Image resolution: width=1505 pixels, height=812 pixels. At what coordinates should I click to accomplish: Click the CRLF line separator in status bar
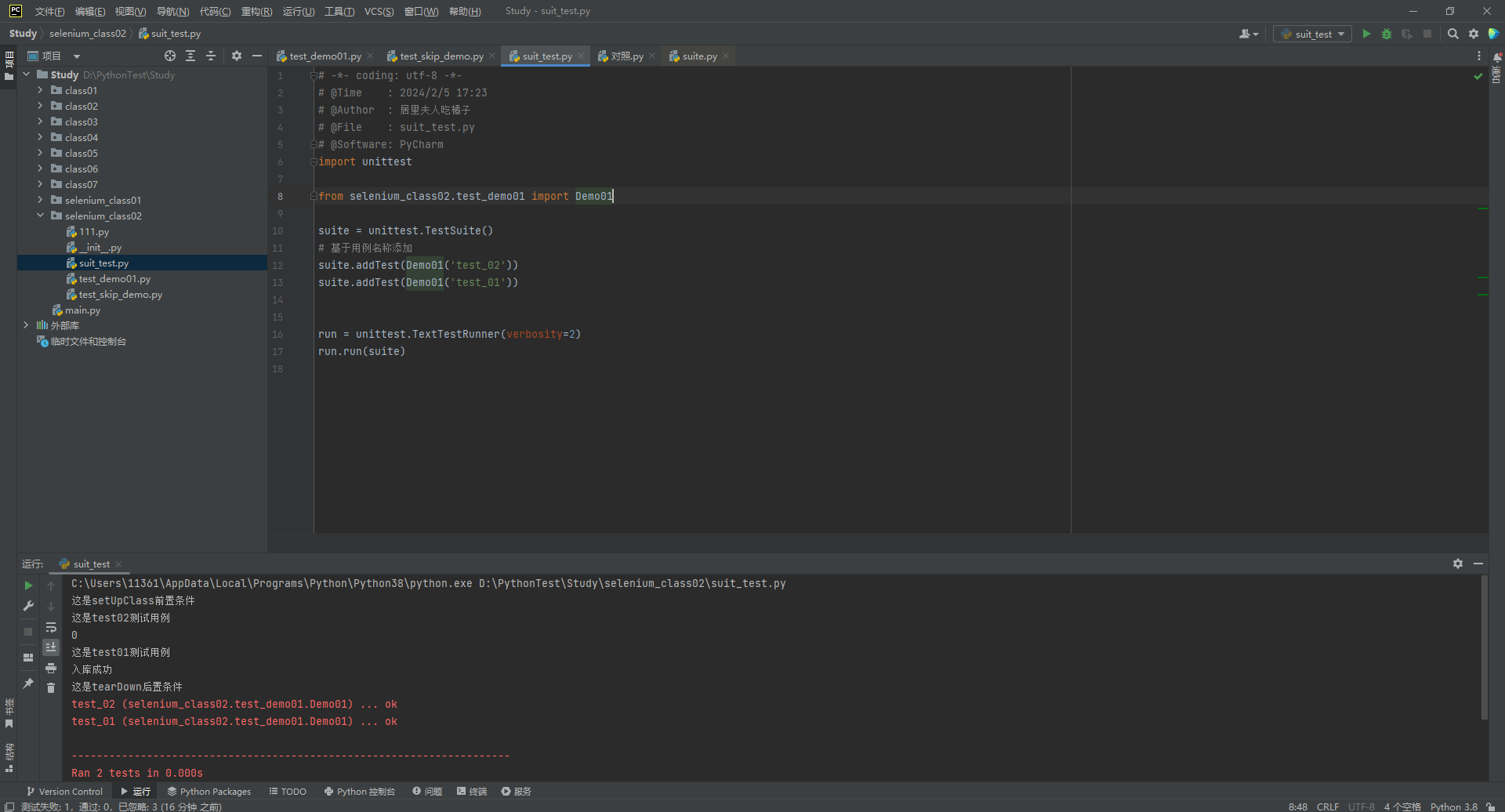click(x=1328, y=807)
